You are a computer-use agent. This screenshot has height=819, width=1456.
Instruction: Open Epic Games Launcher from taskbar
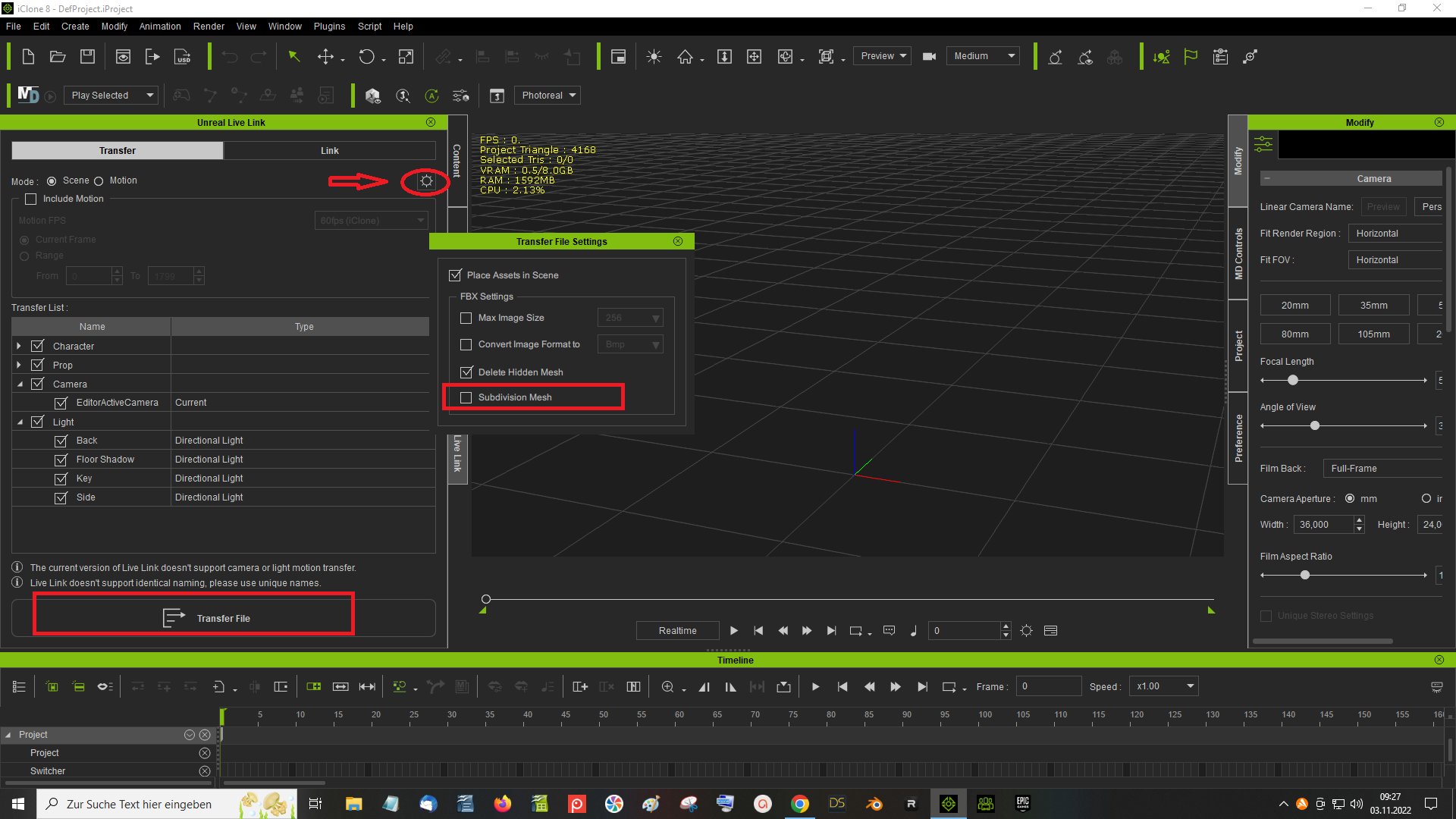1022,804
